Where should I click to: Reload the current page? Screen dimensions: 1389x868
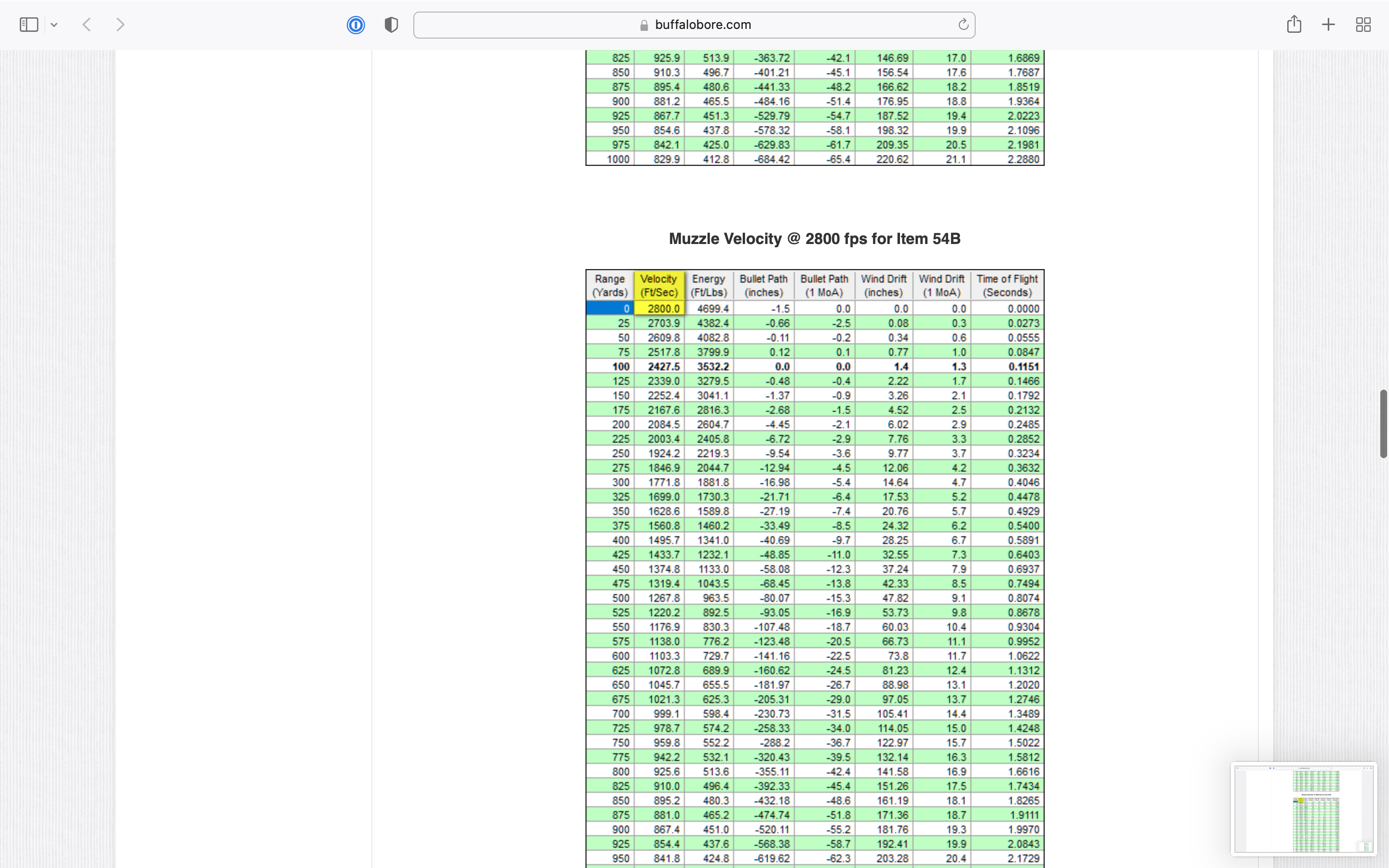pos(963,25)
